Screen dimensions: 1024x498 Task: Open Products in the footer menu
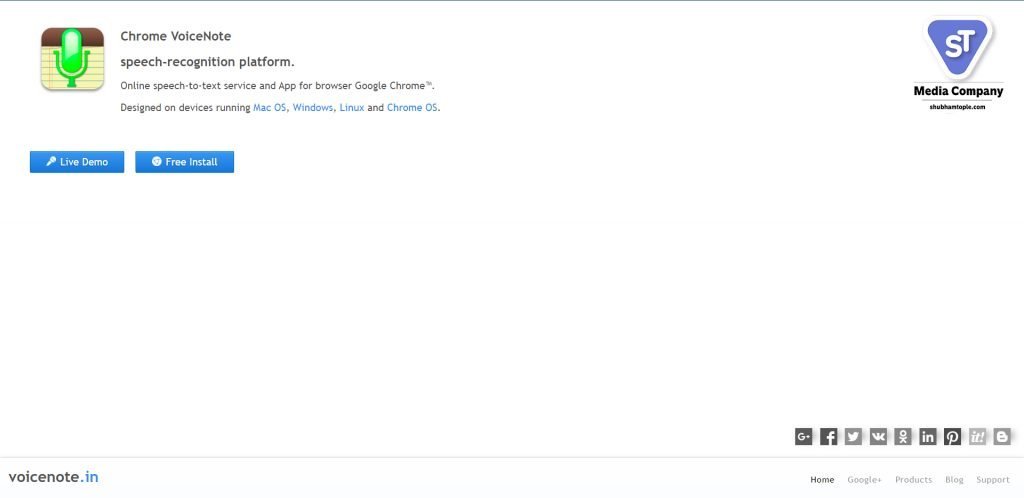pos(914,480)
